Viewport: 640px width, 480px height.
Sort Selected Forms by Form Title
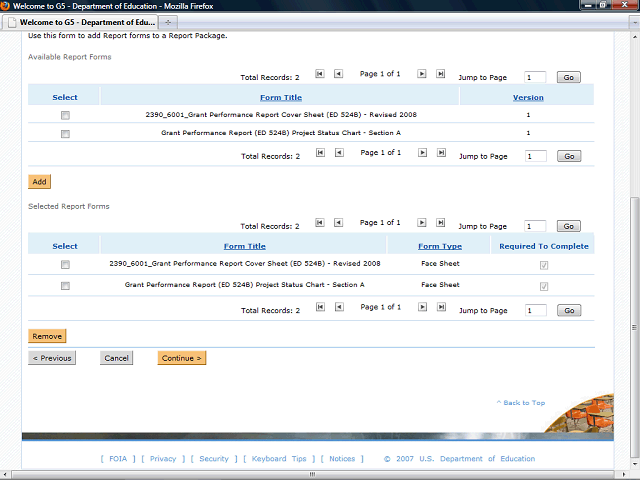(x=244, y=246)
